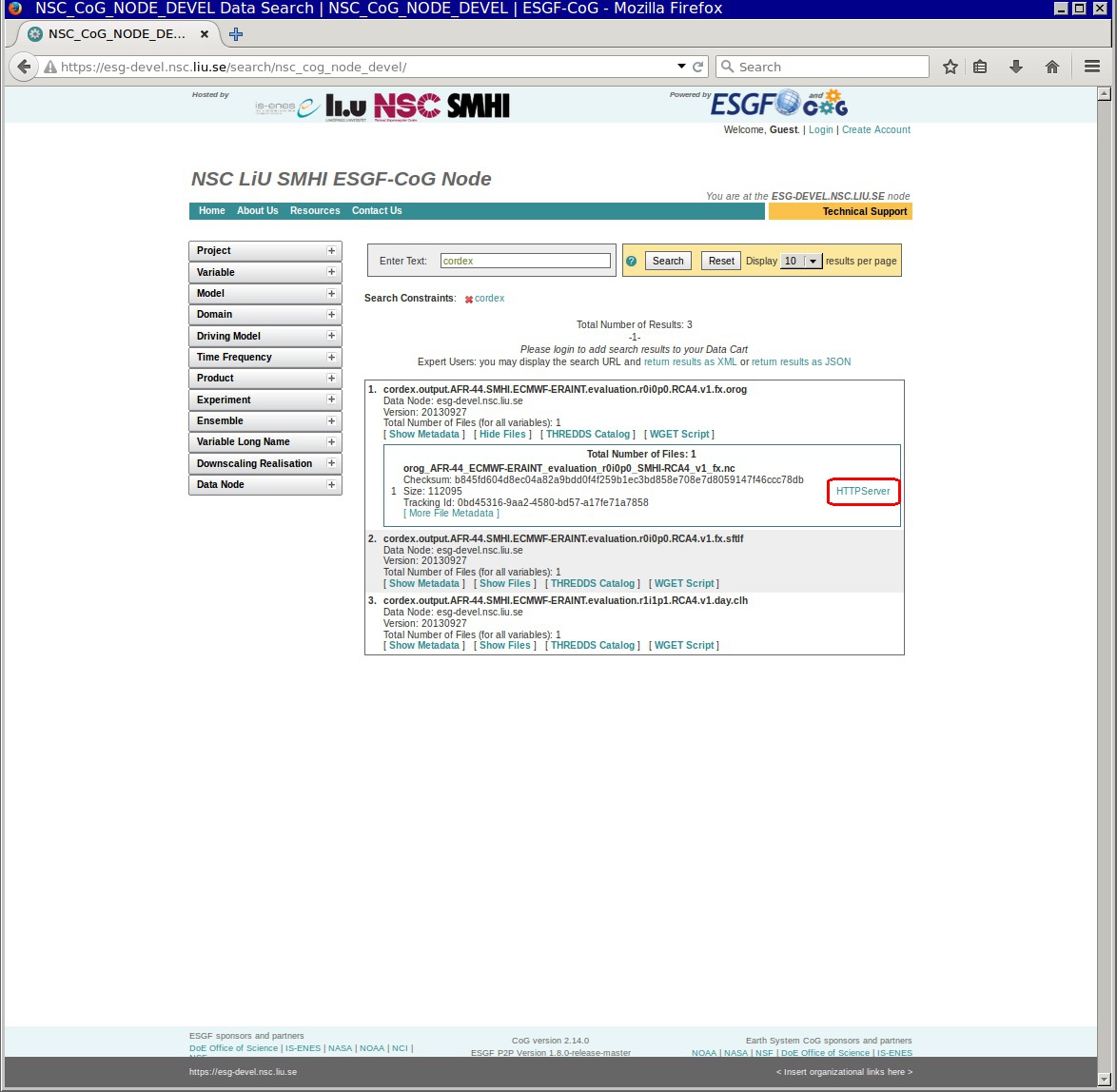The image size is (1117, 1092).
Task: Open the results per page dropdown
Action: [x=801, y=262]
